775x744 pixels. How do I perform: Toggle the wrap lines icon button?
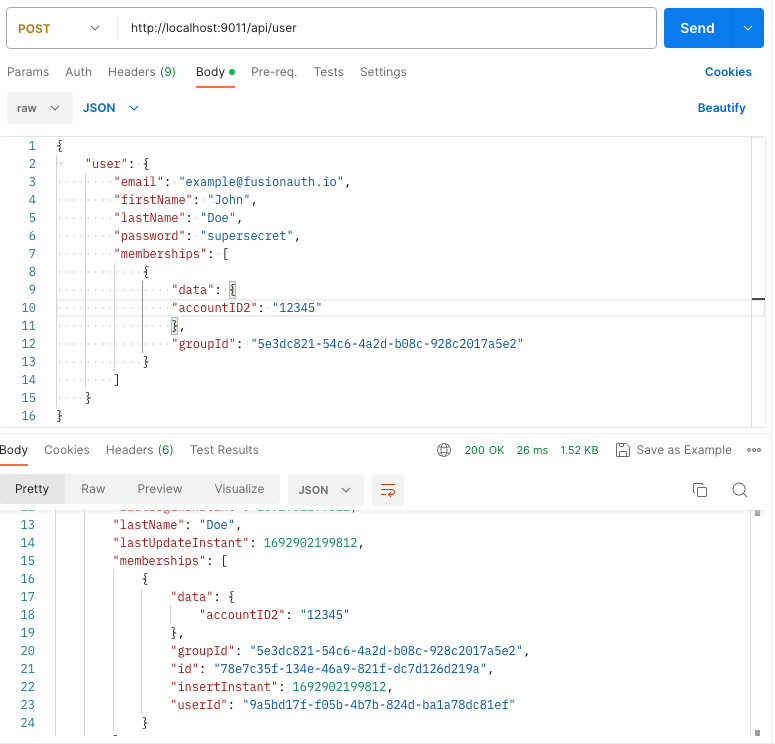point(387,490)
